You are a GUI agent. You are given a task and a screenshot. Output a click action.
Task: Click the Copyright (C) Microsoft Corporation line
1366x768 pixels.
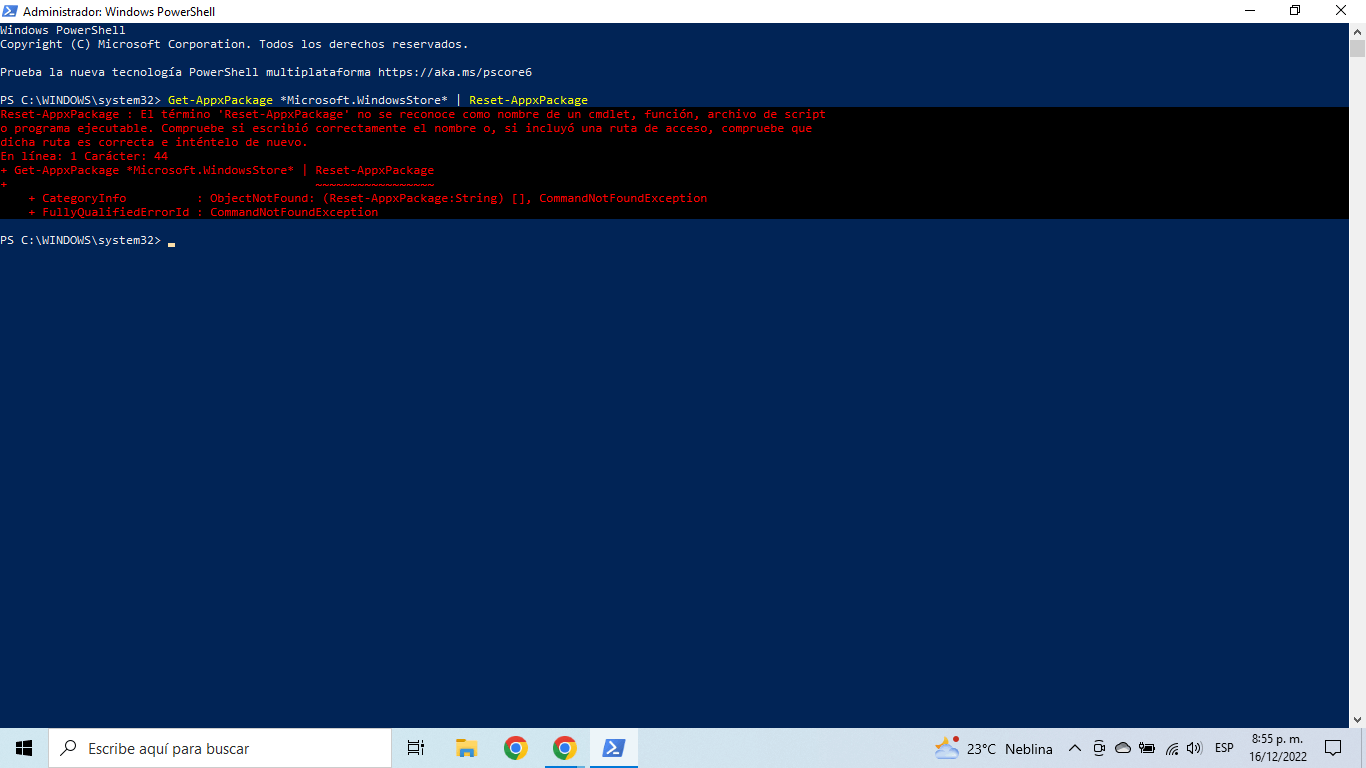234,44
